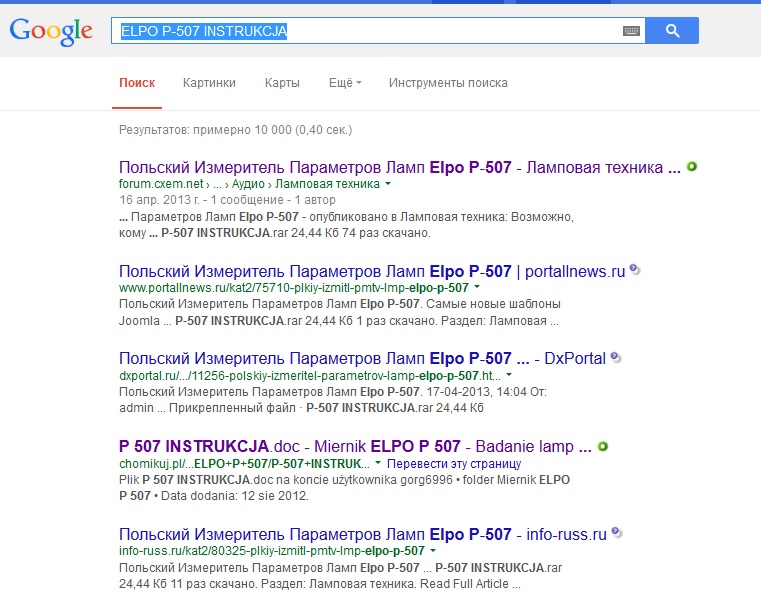Open the Ещё dropdown menu
The image size is (761, 603).
coord(345,83)
